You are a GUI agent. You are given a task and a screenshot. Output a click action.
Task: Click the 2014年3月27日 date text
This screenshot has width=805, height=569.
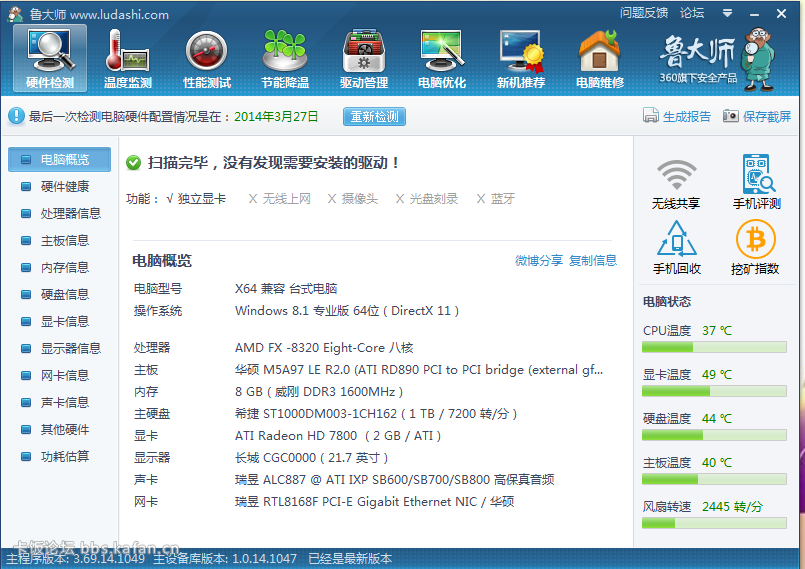[x=276, y=117]
